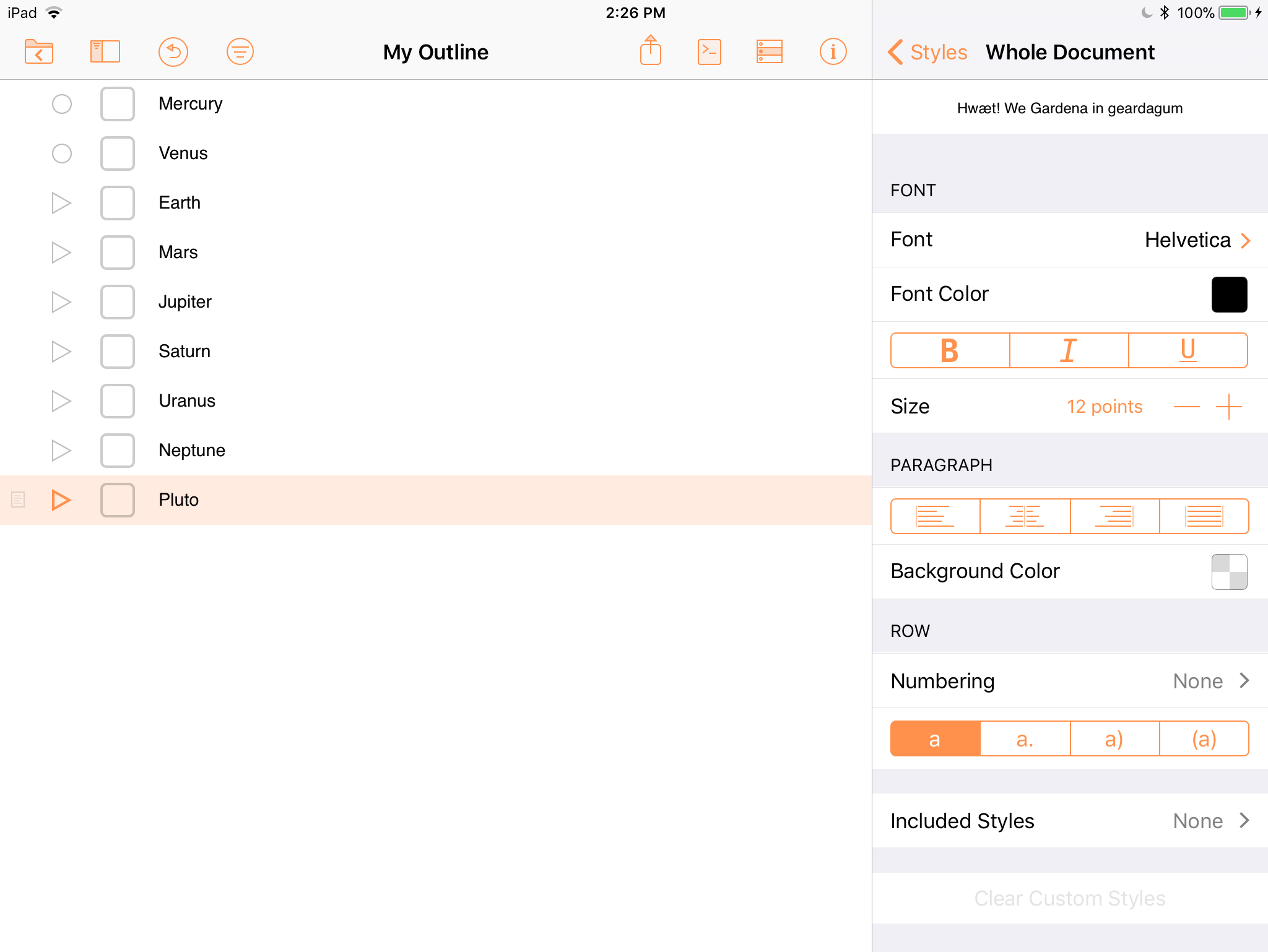Expand the Pluto row disclosure triangle

[61, 500]
